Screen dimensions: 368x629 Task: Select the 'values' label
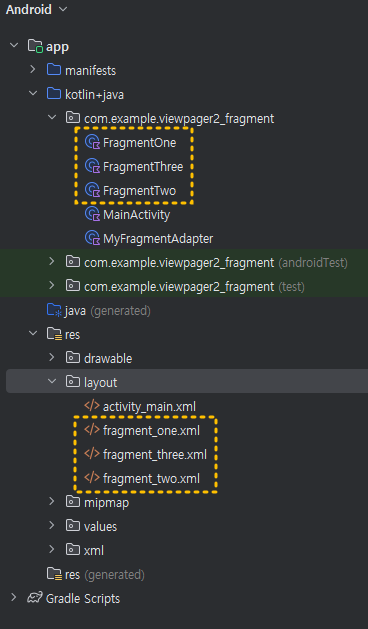pyautogui.click(x=100, y=526)
